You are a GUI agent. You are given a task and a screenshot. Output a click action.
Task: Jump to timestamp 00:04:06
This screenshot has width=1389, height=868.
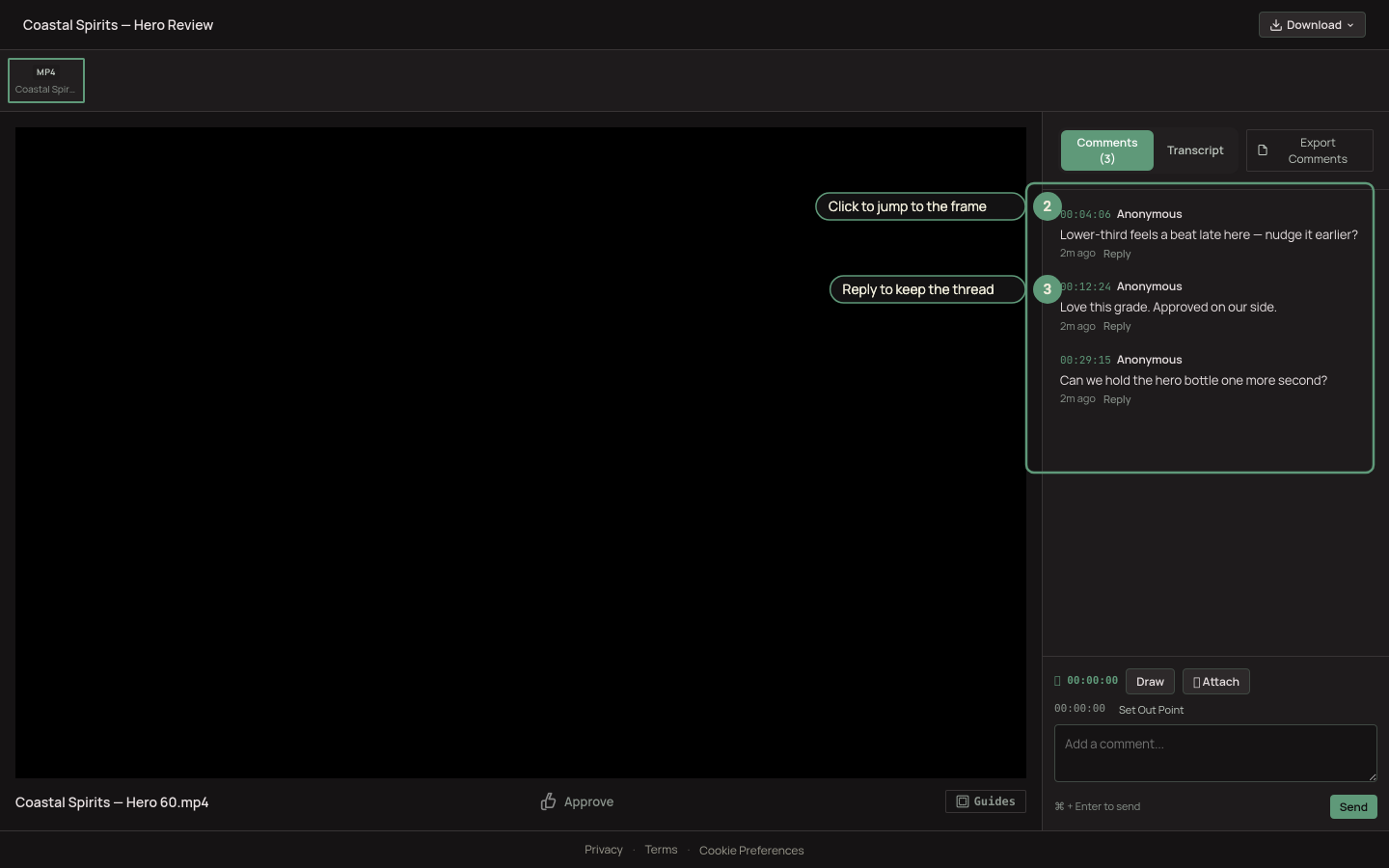point(1085,214)
